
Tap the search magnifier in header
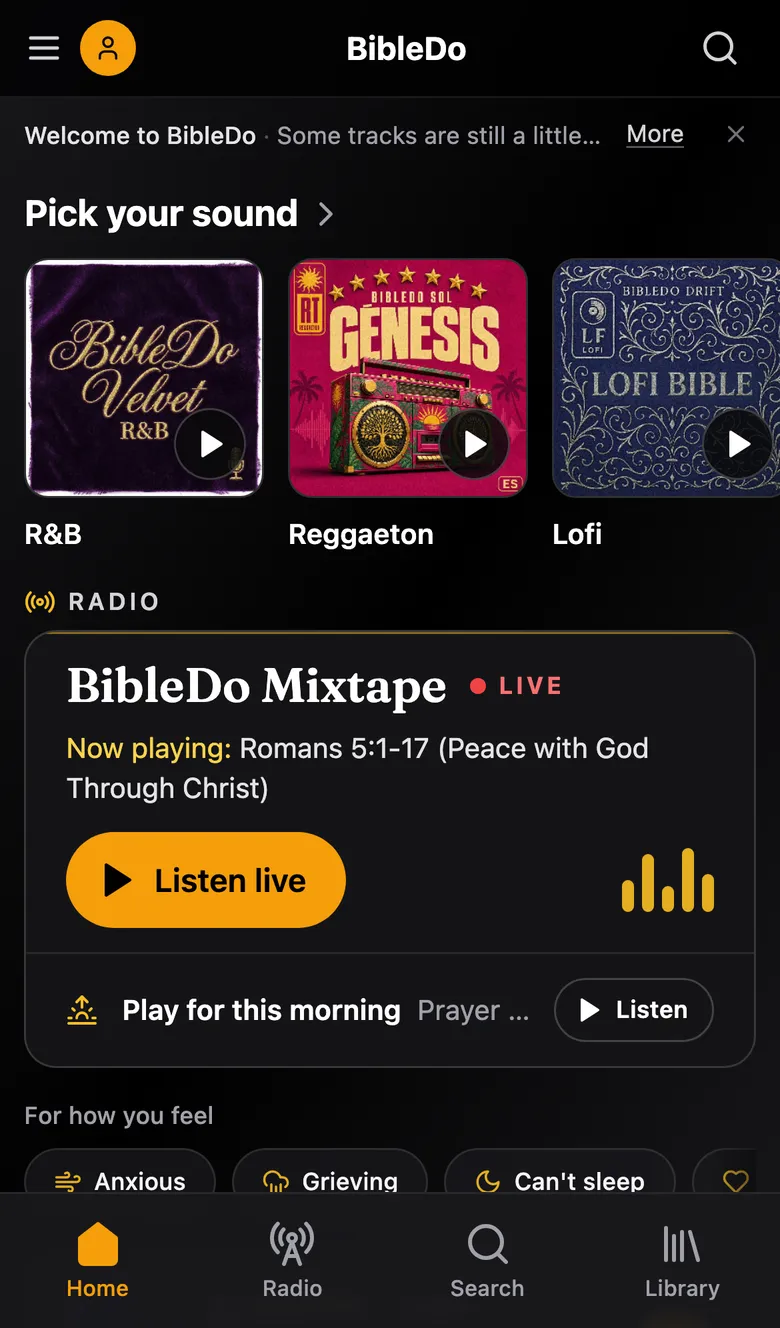(x=719, y=48)
